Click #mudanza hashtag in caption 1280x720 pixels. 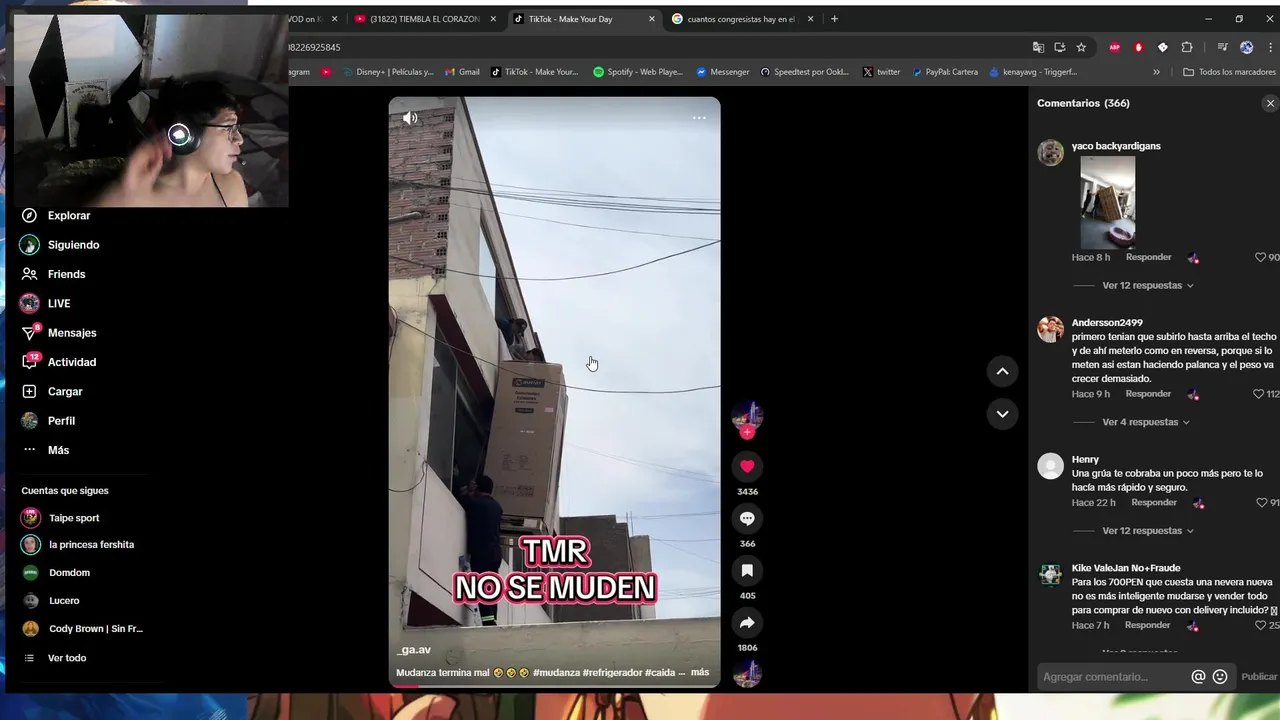coord(556,672)
